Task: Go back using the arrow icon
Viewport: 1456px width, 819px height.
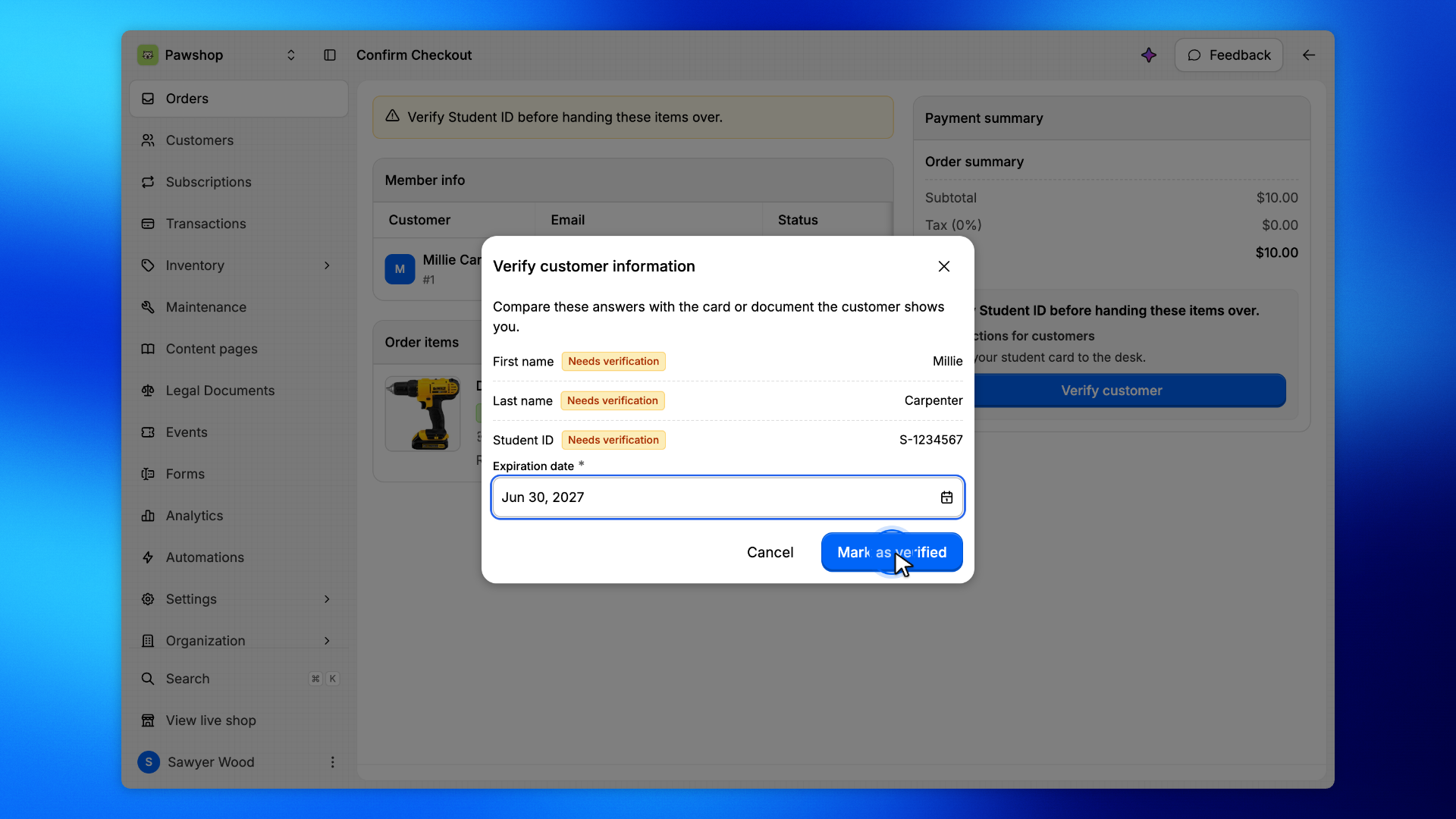Action: click(1309, 55)
